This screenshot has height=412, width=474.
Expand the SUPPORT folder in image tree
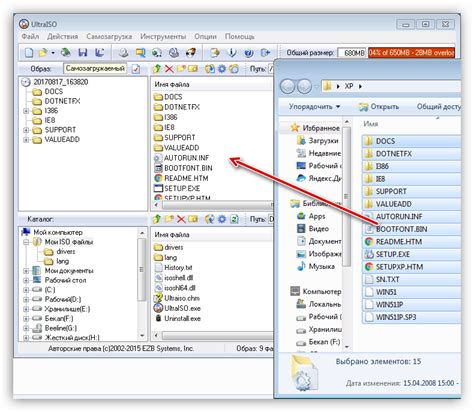26,130
